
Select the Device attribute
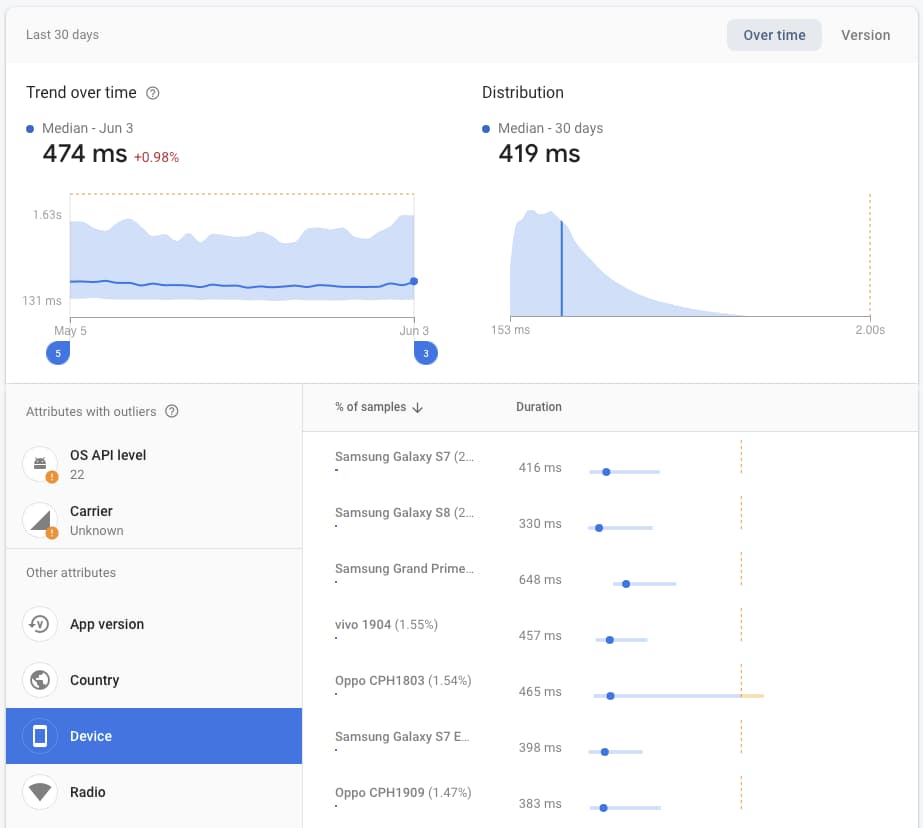[x=154, y=736]
